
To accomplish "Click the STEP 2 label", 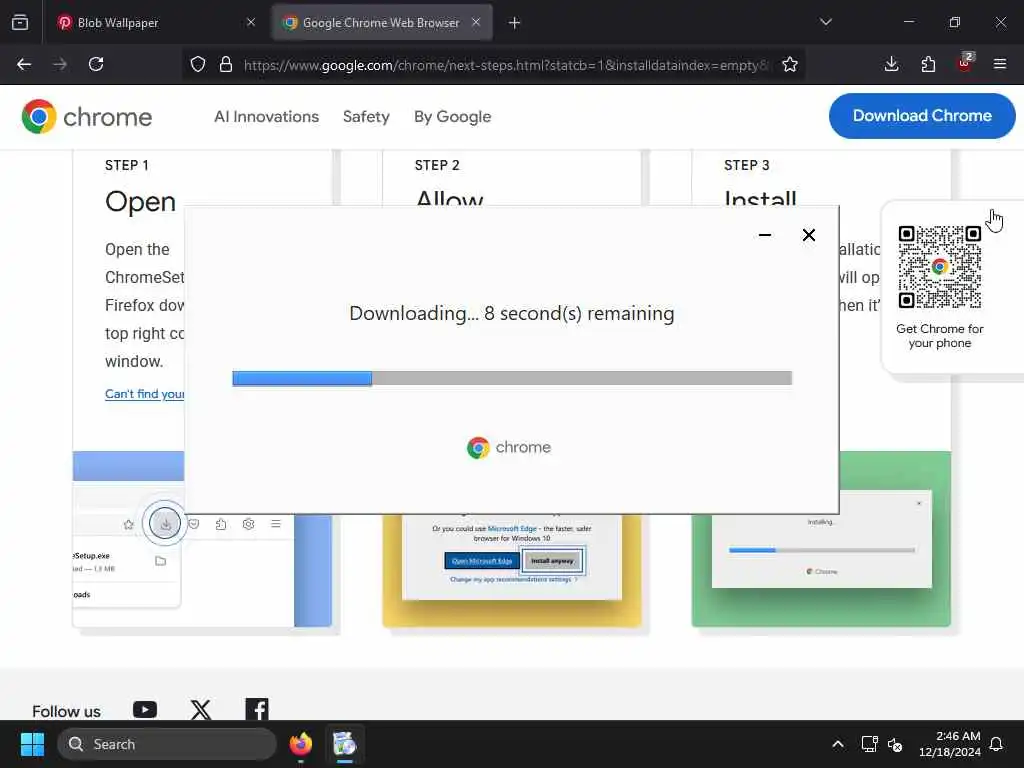I will 437,165.
